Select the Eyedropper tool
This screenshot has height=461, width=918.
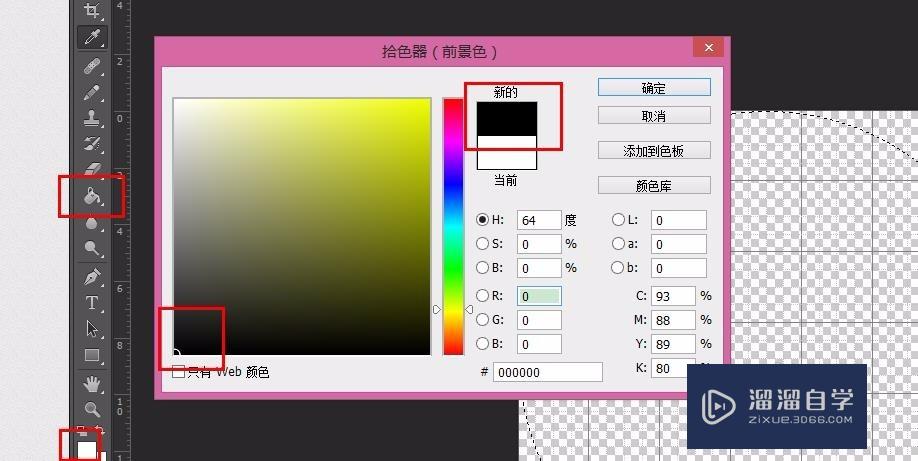point(92,37)
